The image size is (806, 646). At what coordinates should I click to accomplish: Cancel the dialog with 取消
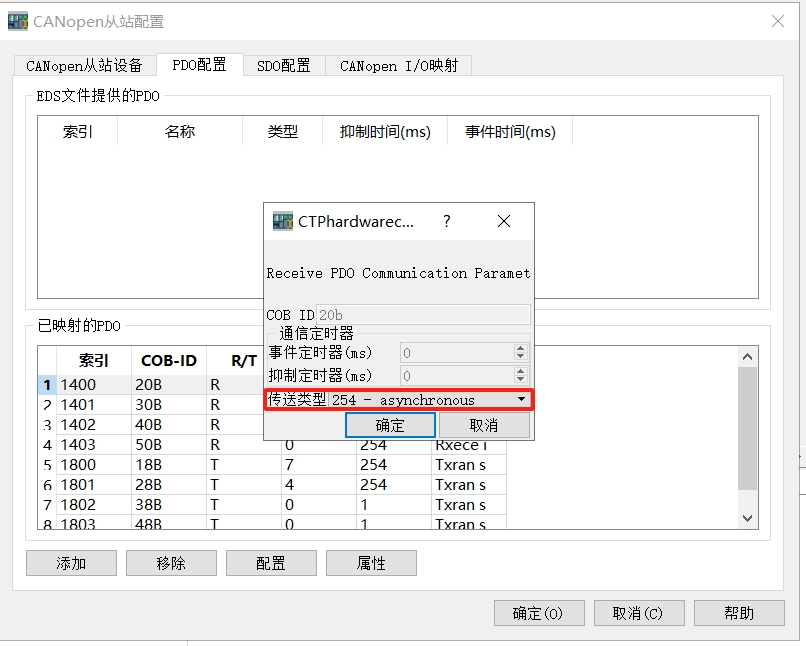click(484, 425)
